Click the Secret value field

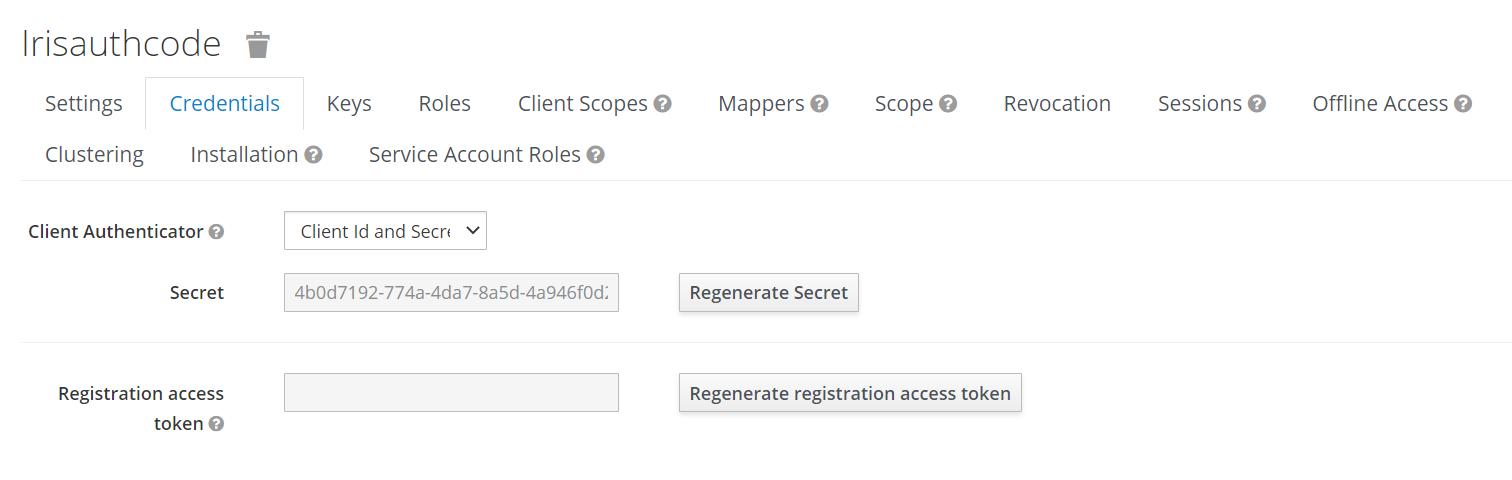pos(451,293)
